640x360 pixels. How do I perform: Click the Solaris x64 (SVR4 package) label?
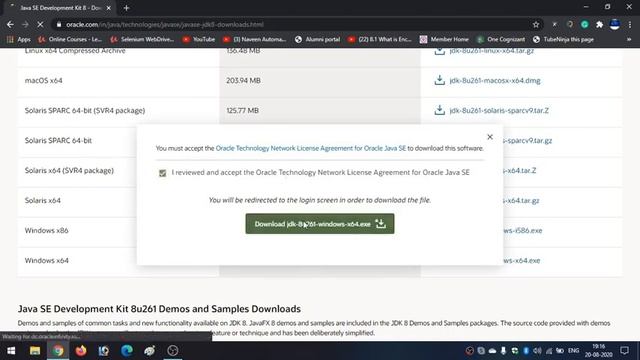coord(69,171)
